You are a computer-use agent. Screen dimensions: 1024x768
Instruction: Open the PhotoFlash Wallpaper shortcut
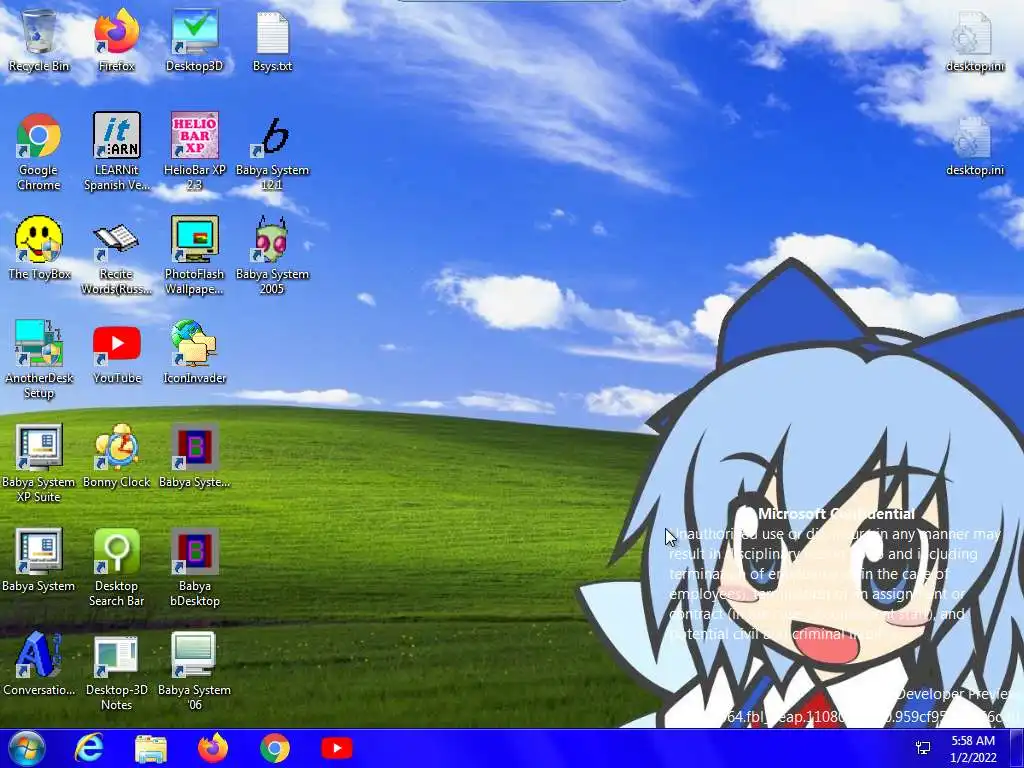coord(194,256)
